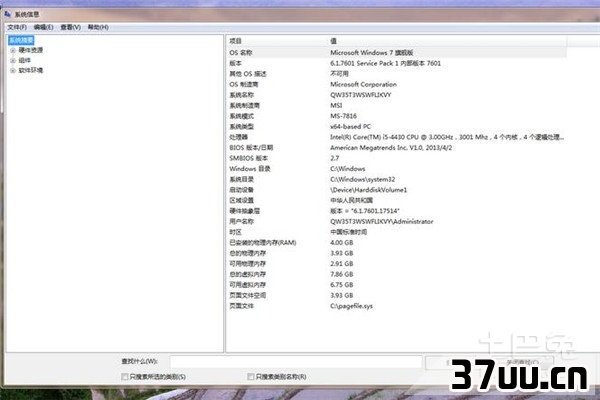Select the 其他 OS 描述 row
The width and height of the screenshot is (600, 400).
coord(396,74)
